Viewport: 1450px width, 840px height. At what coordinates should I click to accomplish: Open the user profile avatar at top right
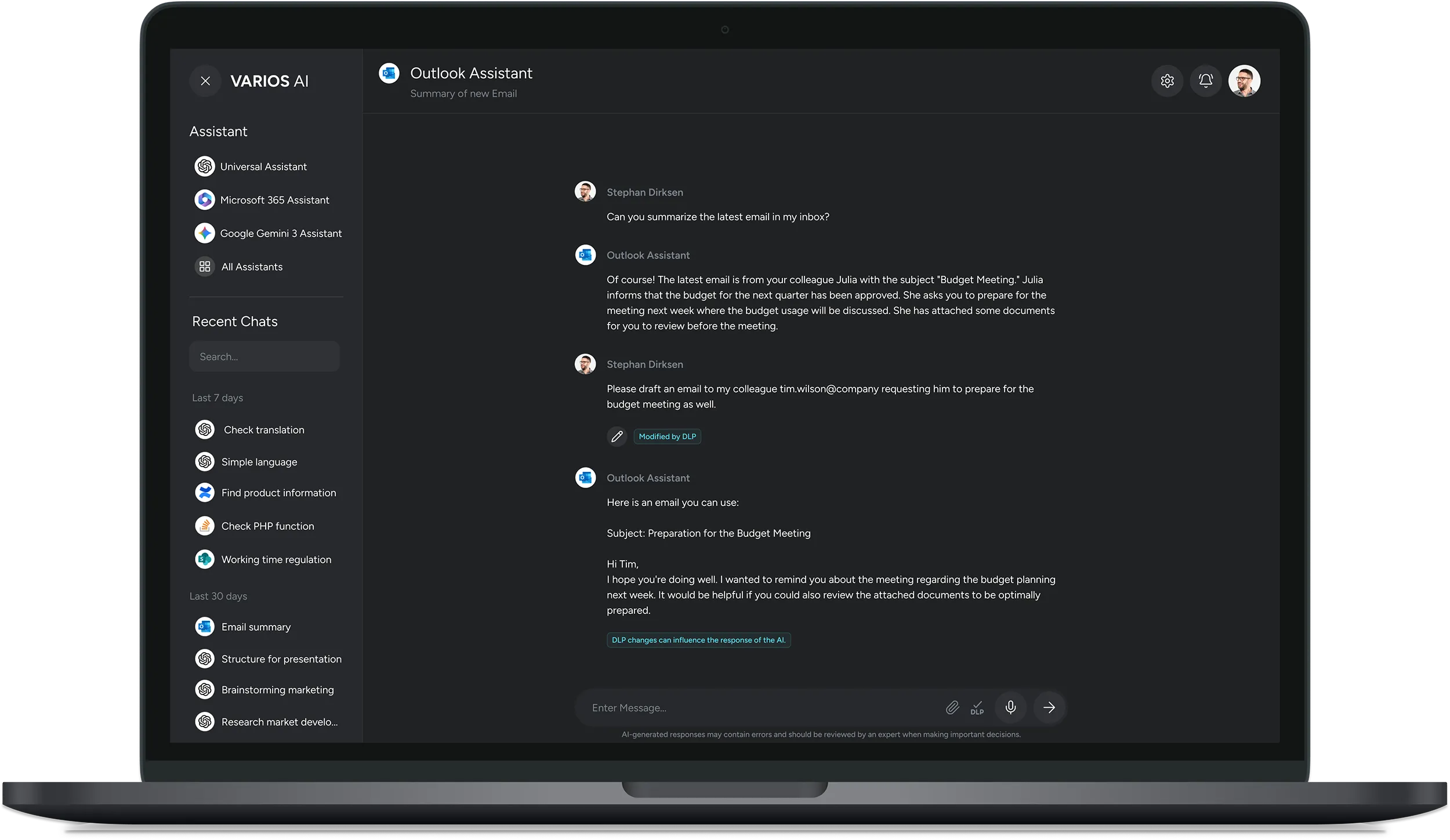pos(1244,81)
